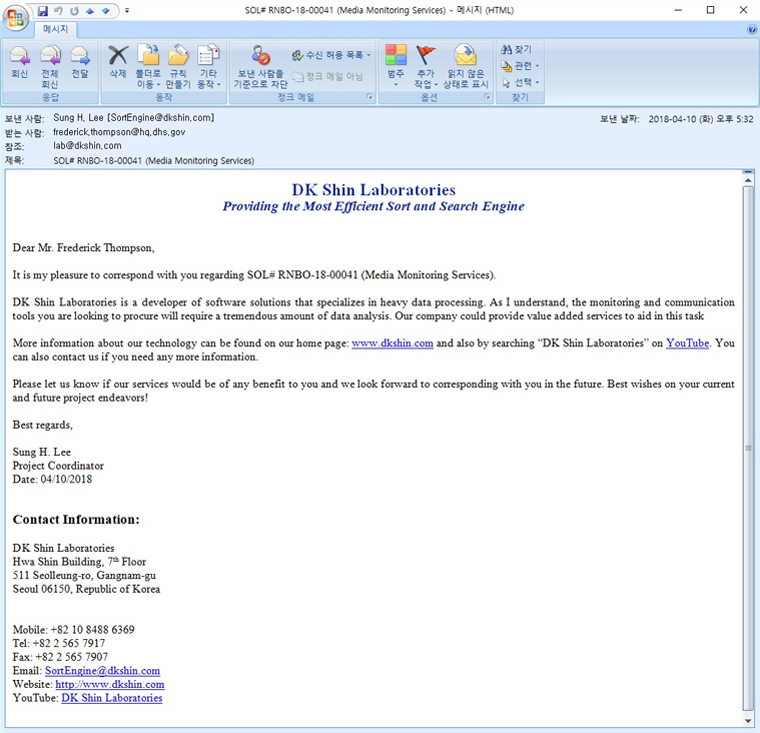
Task: Mark message as unread (읽지 않은 상태로 표시)
Action: pos(465,64)
